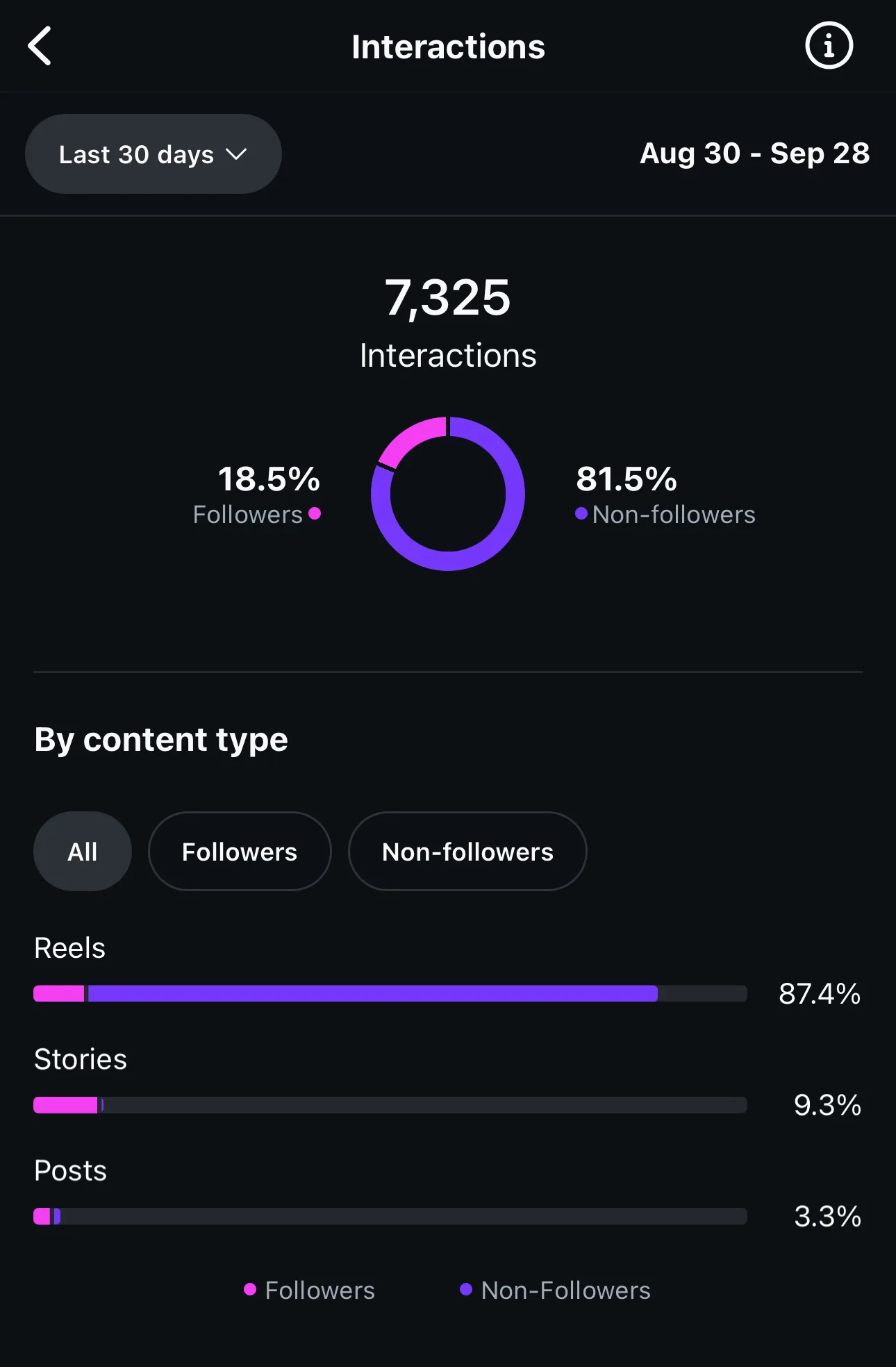
Task: Click the Stories label
Action: (x=80, y=1058)
